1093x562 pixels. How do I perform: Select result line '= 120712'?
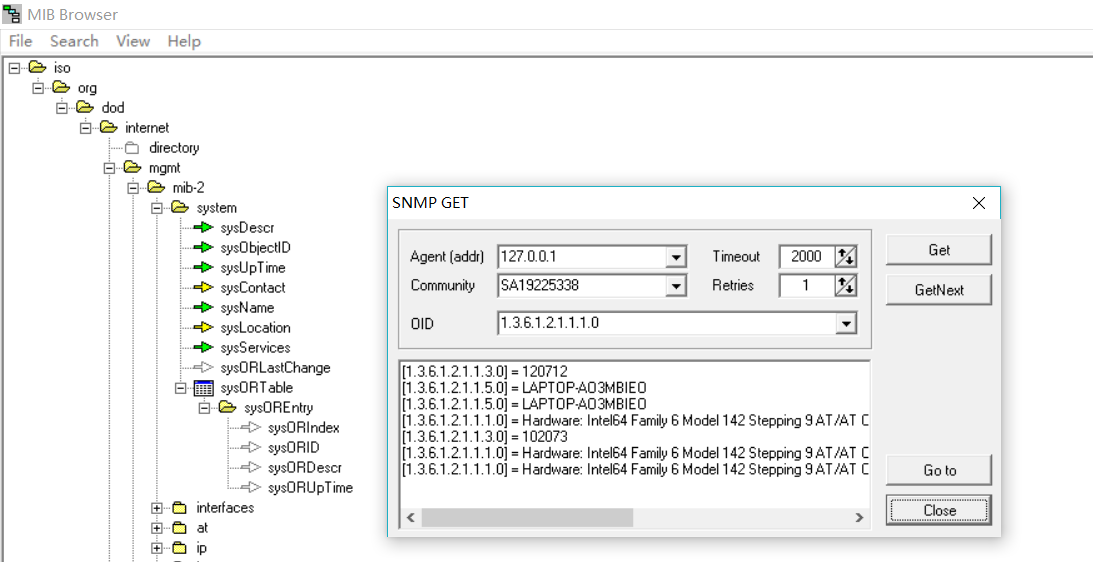tap(485, 371)
